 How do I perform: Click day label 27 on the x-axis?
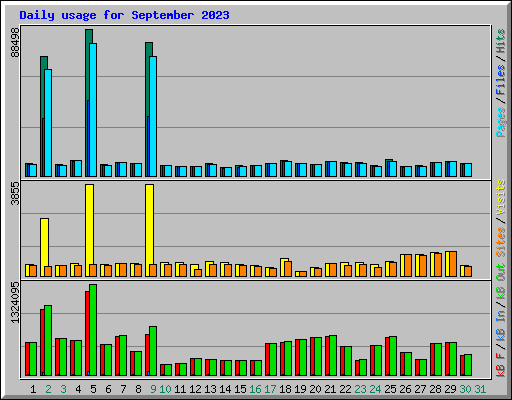[420, 389]
